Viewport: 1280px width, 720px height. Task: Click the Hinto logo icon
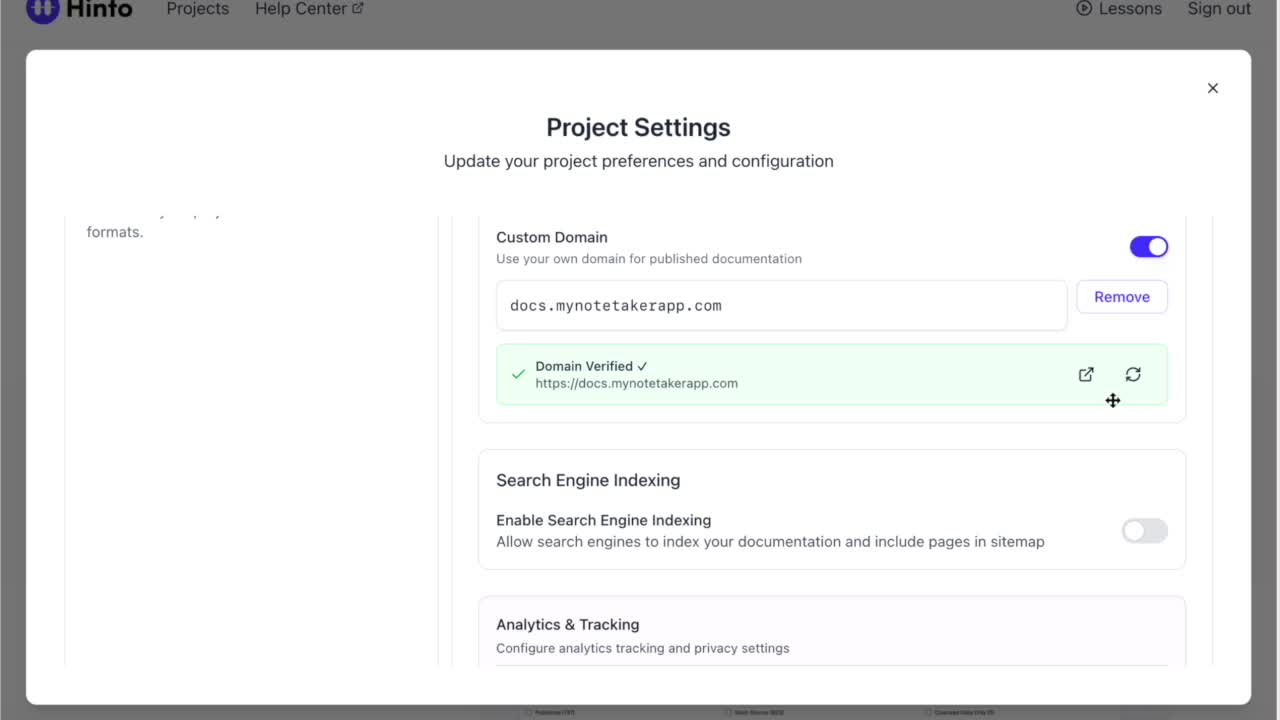tap(42, 9)
